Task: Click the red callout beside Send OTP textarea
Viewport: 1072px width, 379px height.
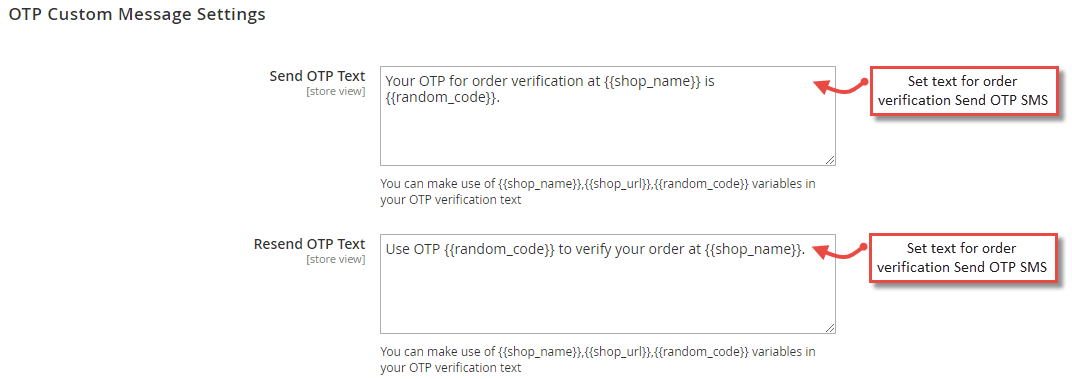Action: tap(963, 92)
